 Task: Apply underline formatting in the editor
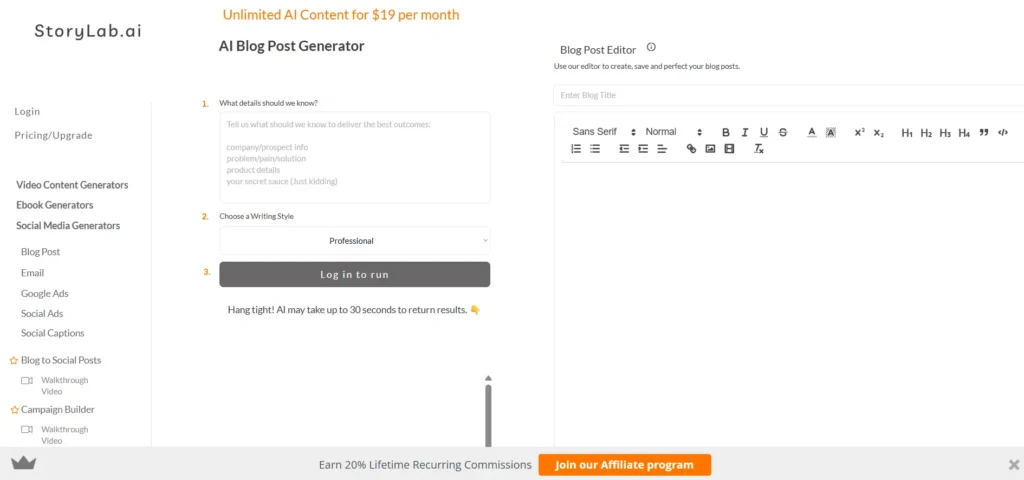[x=764, y=132]
